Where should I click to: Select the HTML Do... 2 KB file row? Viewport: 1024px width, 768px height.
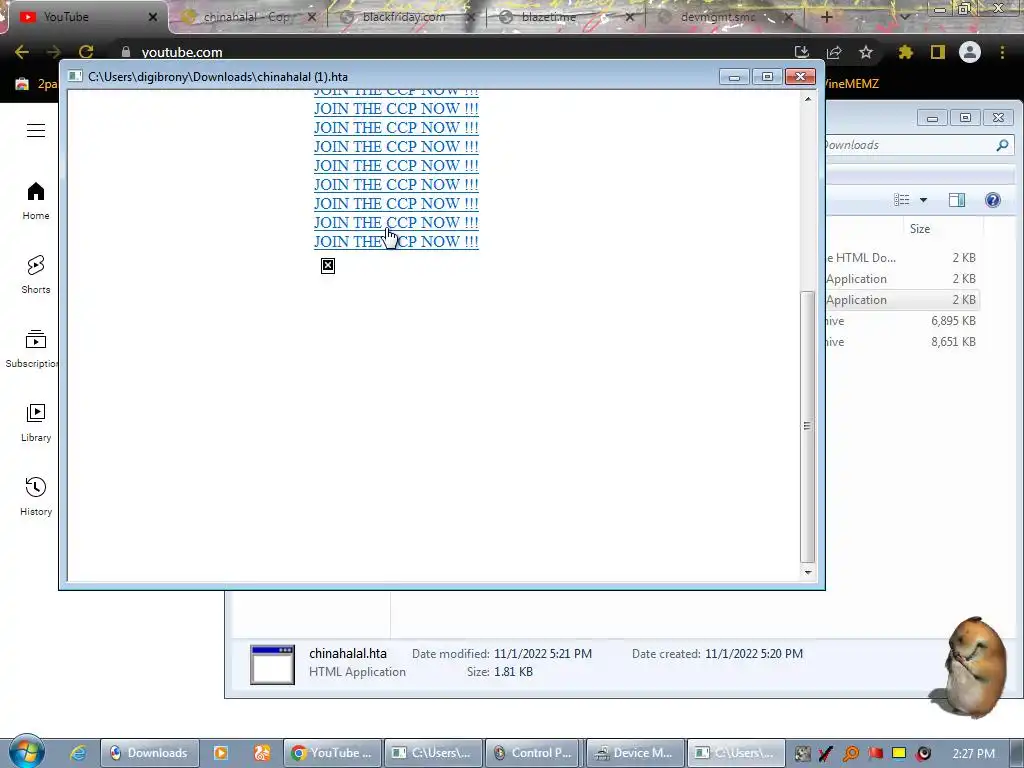pos(902,258)
